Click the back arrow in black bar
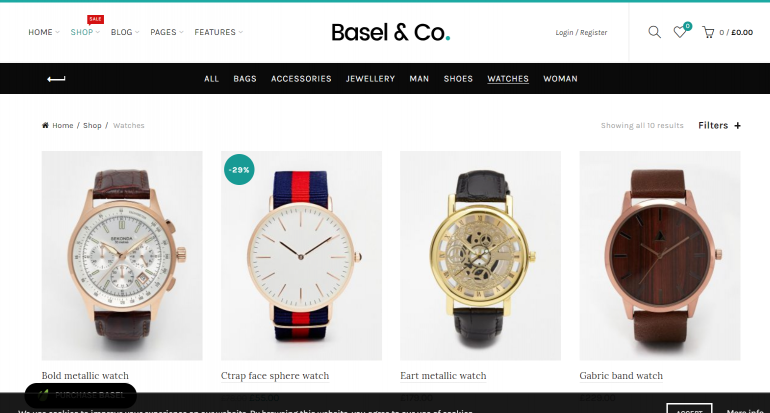Image resolution: width=770 pixels, height=413 pixels. tap(56, 79)
